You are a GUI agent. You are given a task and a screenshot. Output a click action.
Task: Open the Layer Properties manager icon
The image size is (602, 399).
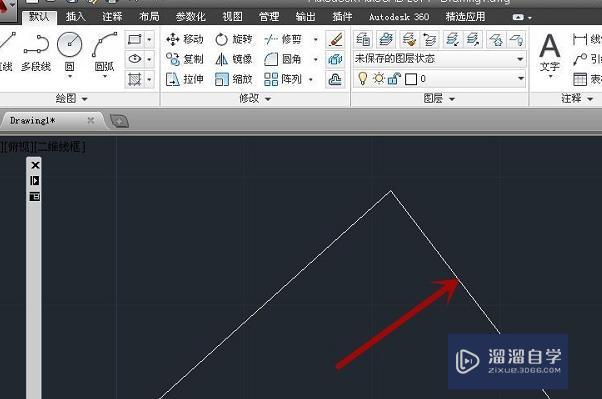coord(363,39)
